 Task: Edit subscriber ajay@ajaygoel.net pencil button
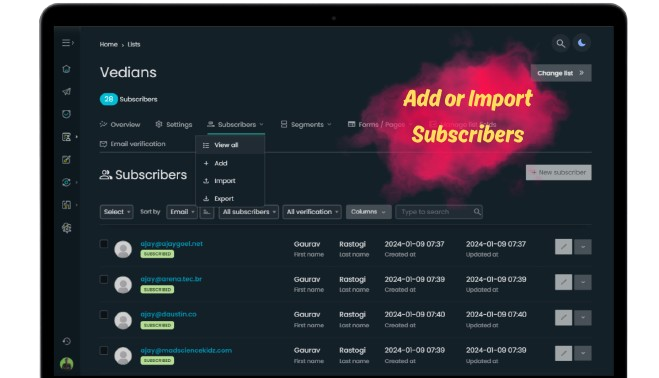tap(563, 247)
